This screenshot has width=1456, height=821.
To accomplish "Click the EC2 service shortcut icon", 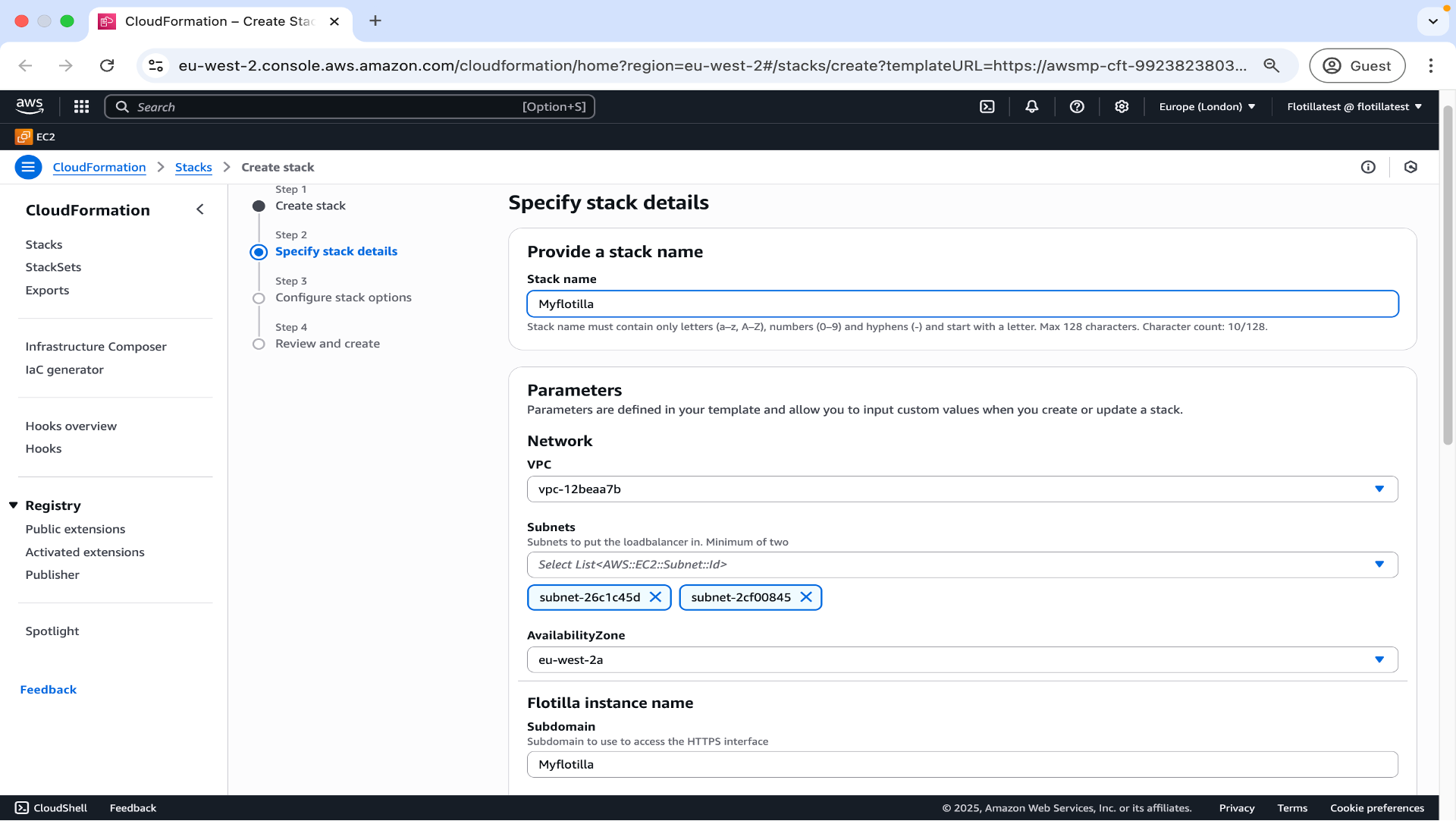I will 24,137.
